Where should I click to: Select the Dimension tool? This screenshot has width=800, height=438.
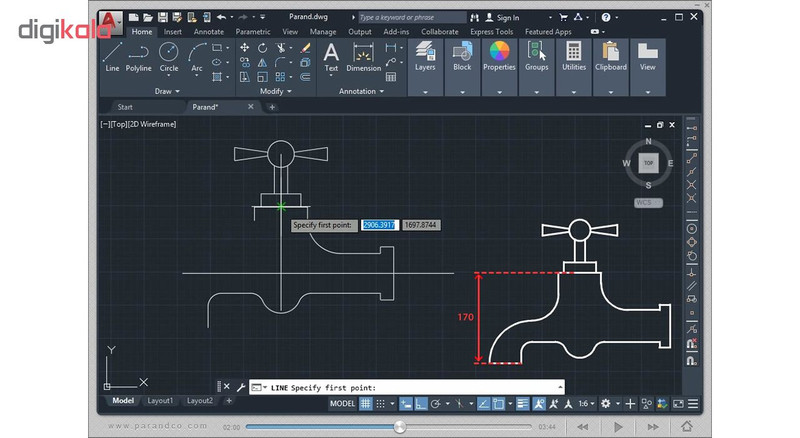363,57
